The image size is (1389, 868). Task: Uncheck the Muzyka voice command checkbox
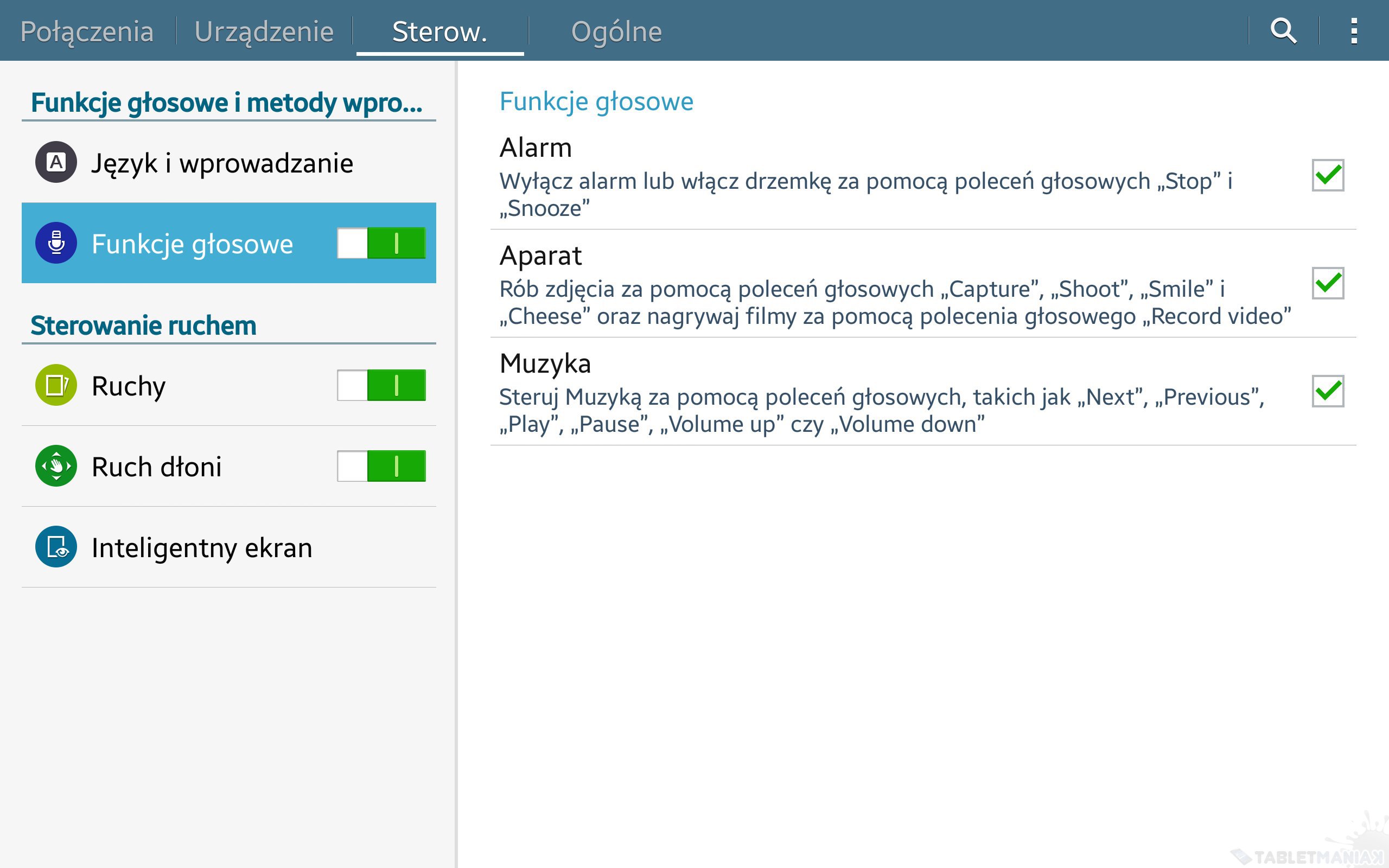(1328, 391)
